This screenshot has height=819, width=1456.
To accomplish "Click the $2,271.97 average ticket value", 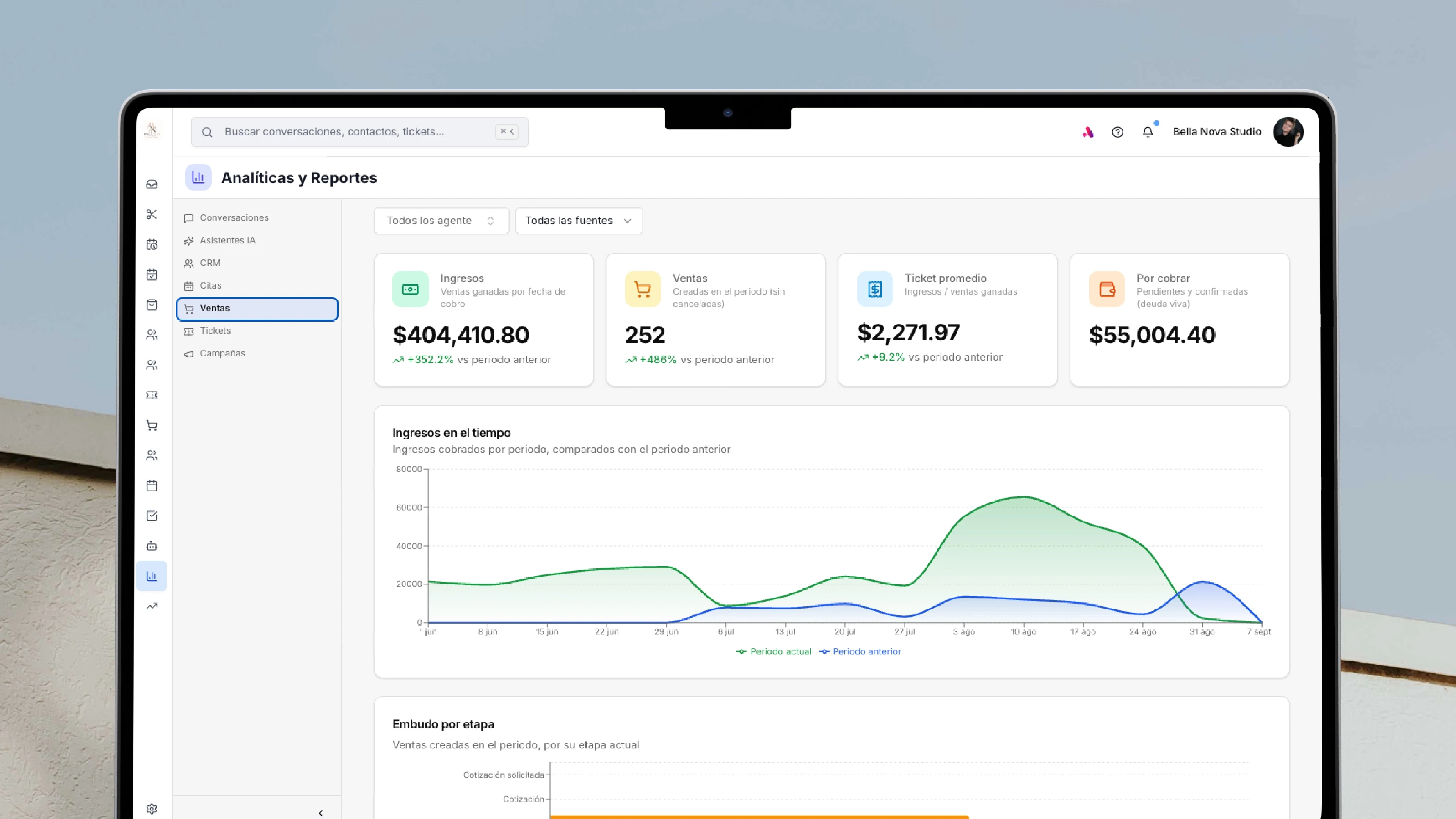I will pyautogui.click(x=908, y=333).
